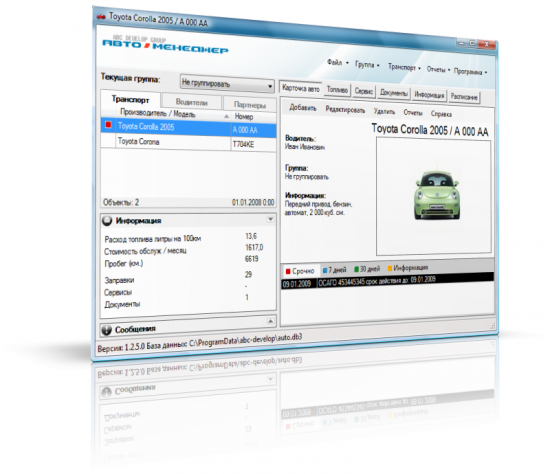Select the Toyota Corolla 2005 row
This screenshot has height=474, width=550.
189,128
